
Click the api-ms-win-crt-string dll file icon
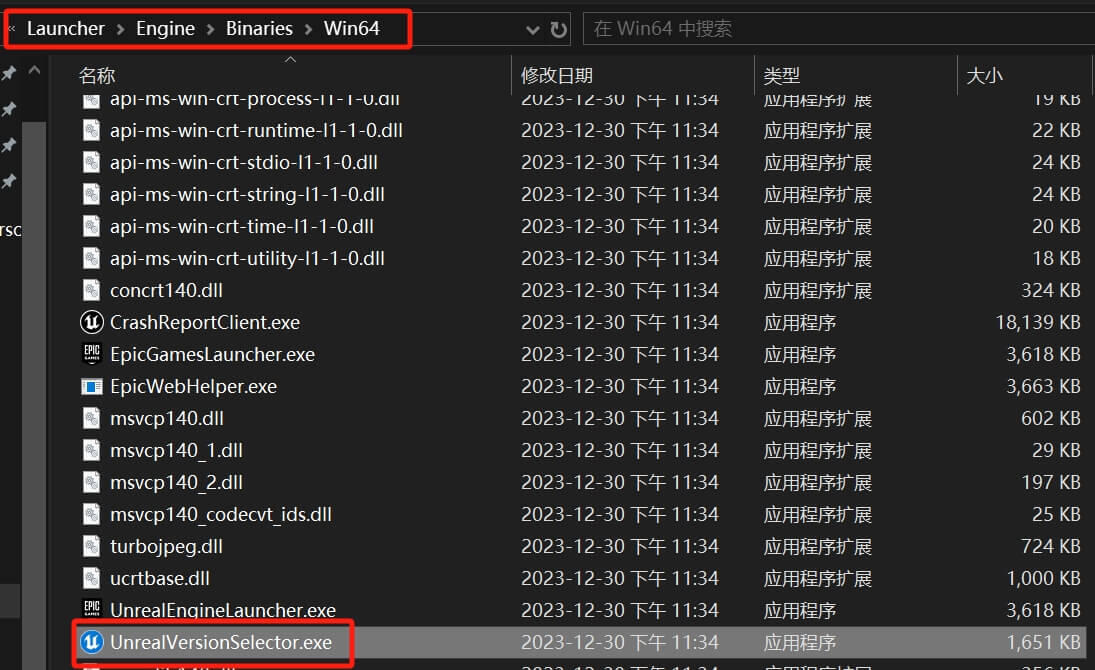91,194
